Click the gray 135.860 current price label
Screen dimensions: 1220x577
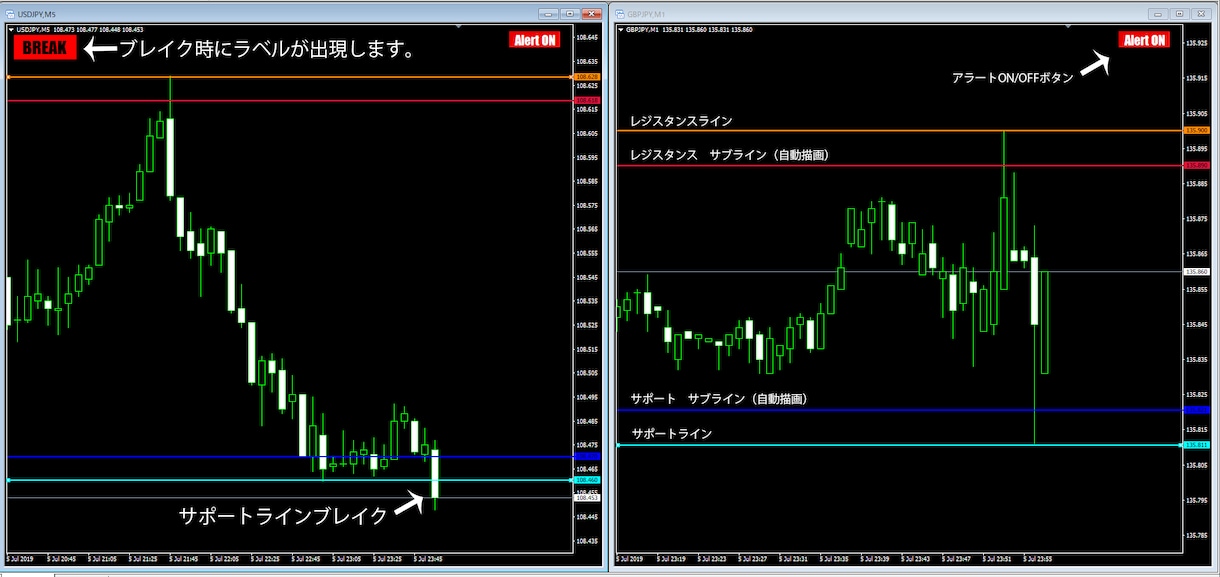tap(1197, 271)
